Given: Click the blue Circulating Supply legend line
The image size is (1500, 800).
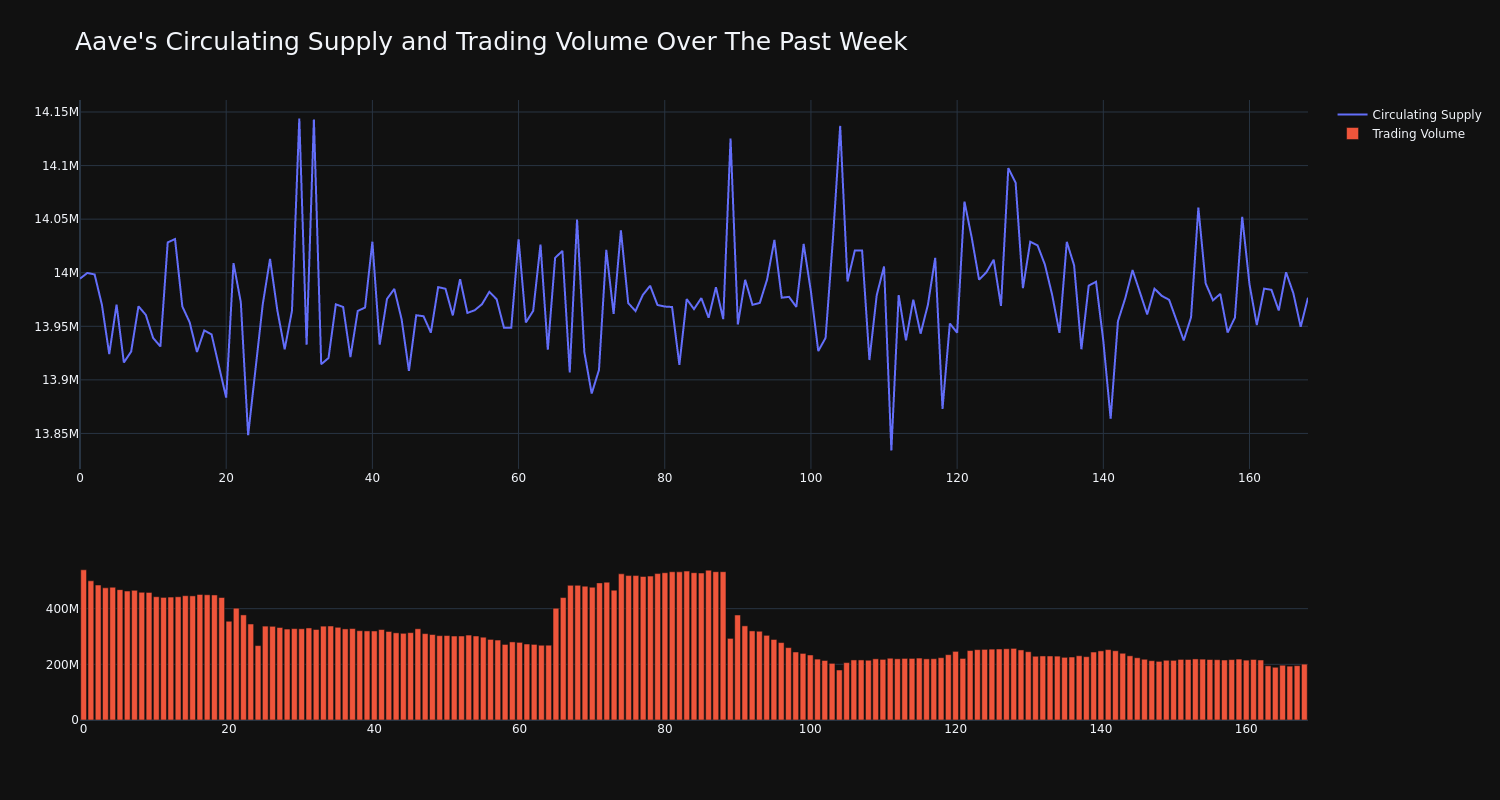Looking at the screenshot, I should pyautogui.click(x=1352, y=115).
